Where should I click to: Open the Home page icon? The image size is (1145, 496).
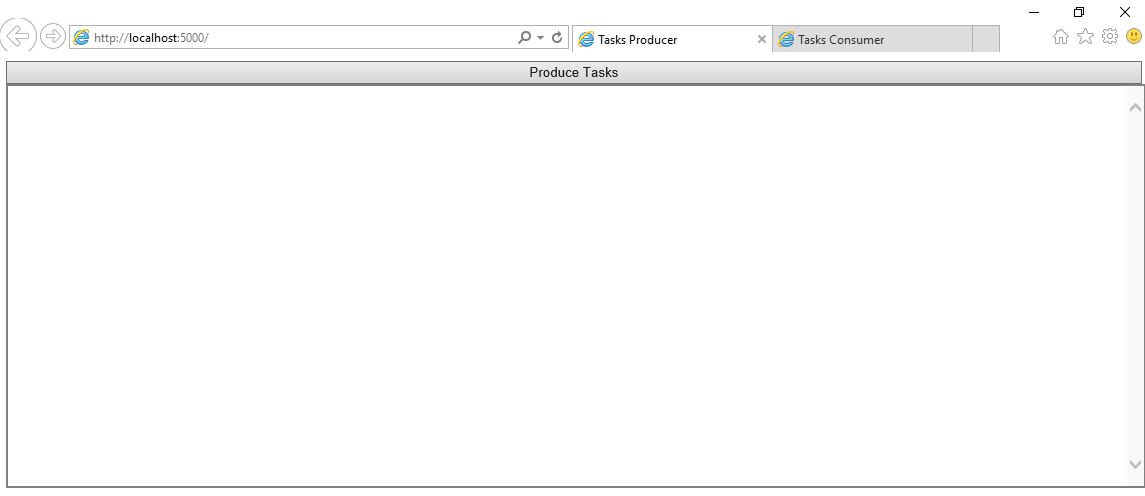pyautogui.click(x=1061, y=37)
